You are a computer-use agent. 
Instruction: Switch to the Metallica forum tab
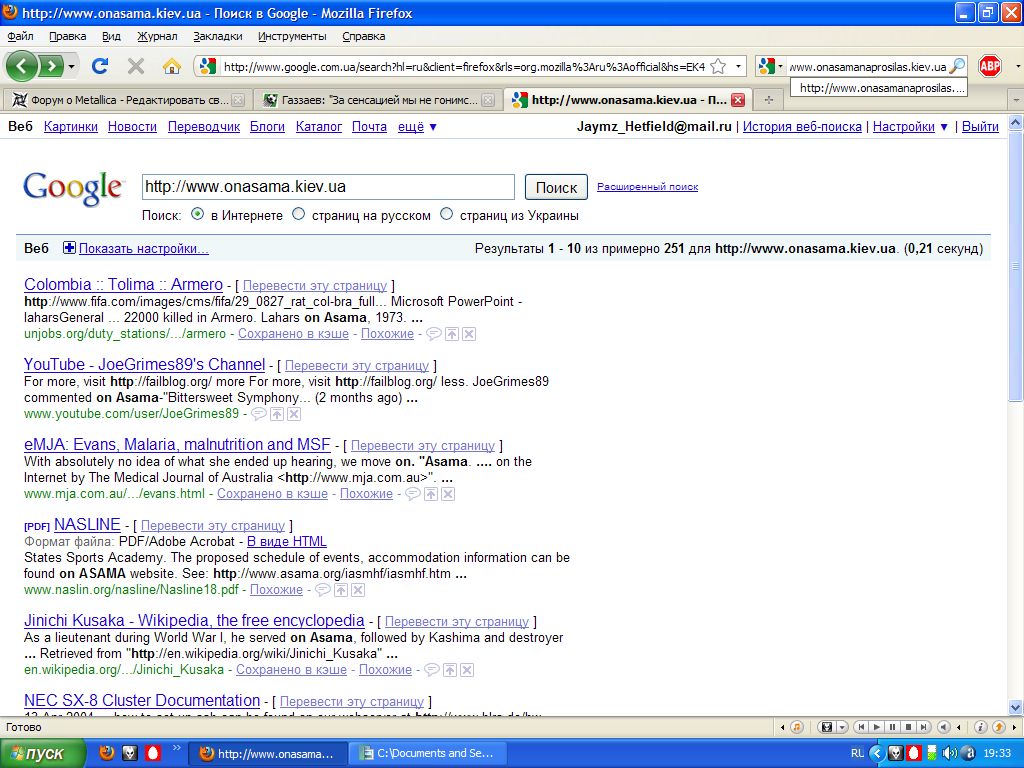(x=120, y=100)
